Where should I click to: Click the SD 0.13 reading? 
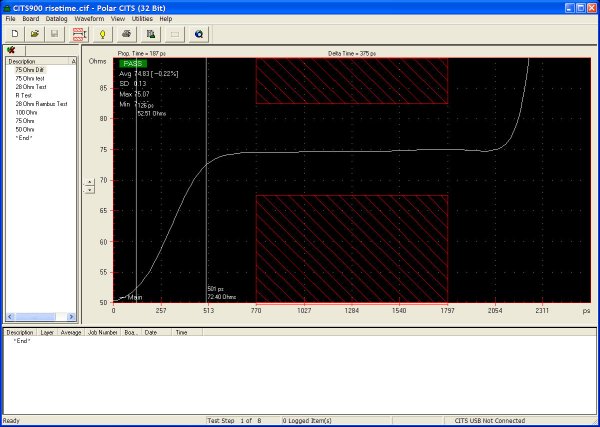click(x=133, y=84)
